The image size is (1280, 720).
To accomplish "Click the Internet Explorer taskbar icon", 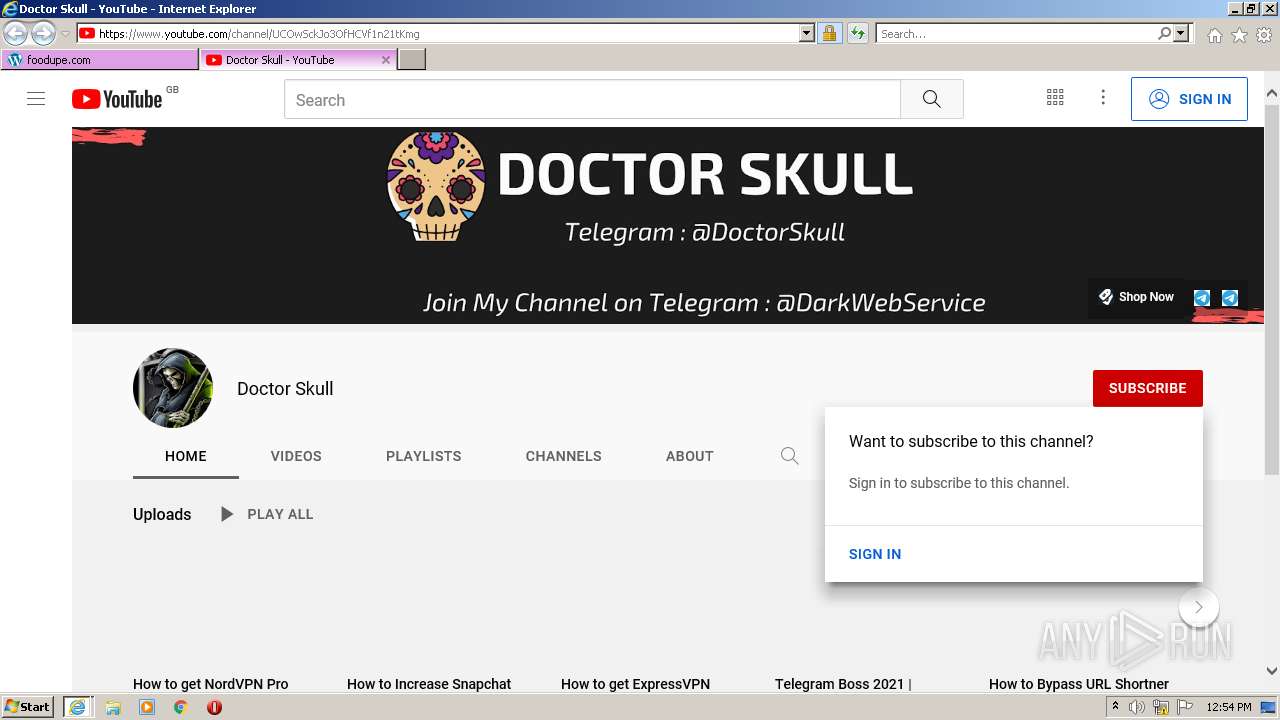I will pos(77,707).
